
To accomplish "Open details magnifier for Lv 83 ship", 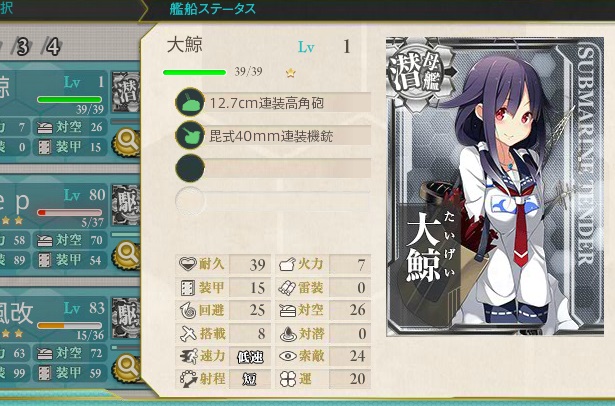I will pyautogui.click(x=126, y=368).
